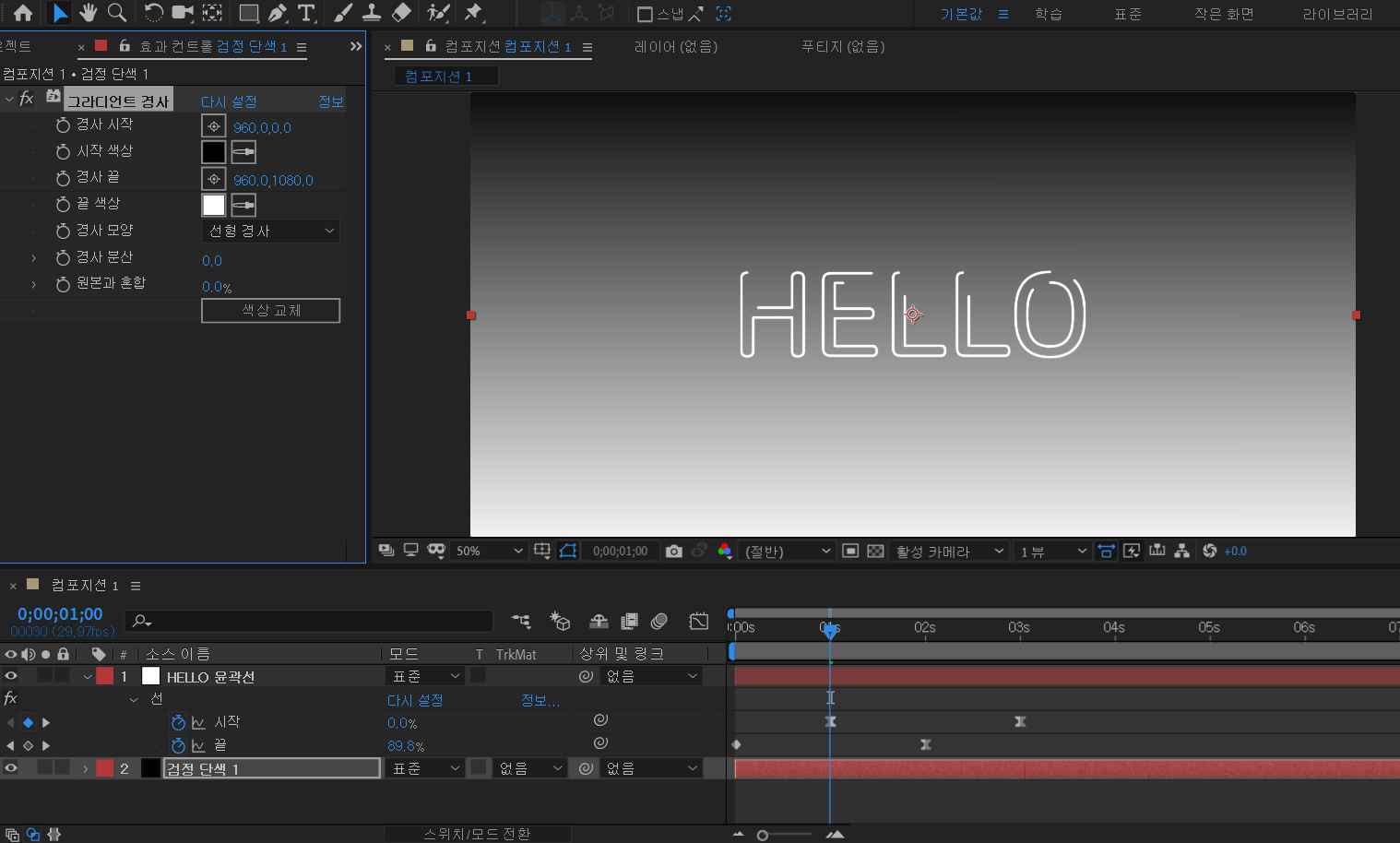The width and height of the screenshot is (1400, 843).
Task: Select the Rotation tool
Action: (x=153, y=13)
